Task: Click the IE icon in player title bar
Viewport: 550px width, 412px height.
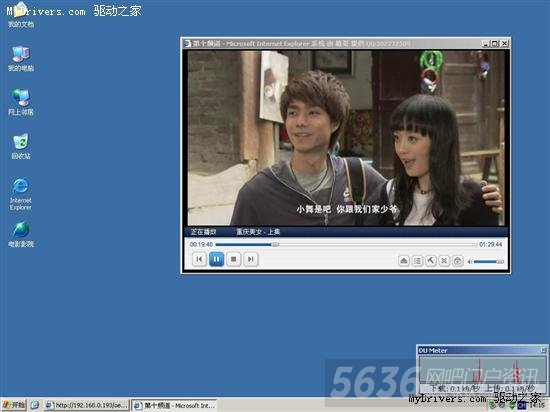Action: (x=188, y=43)
